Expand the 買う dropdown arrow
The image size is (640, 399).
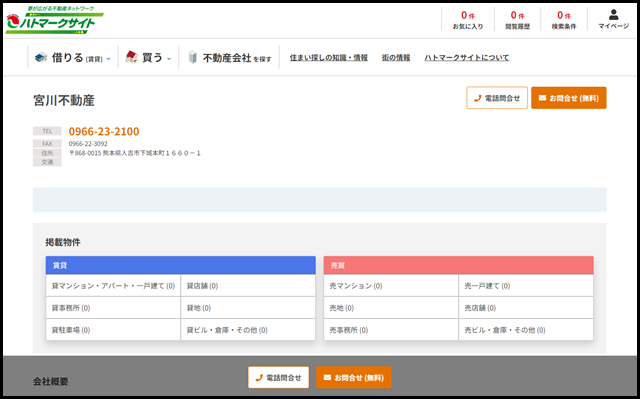(169, 59)
